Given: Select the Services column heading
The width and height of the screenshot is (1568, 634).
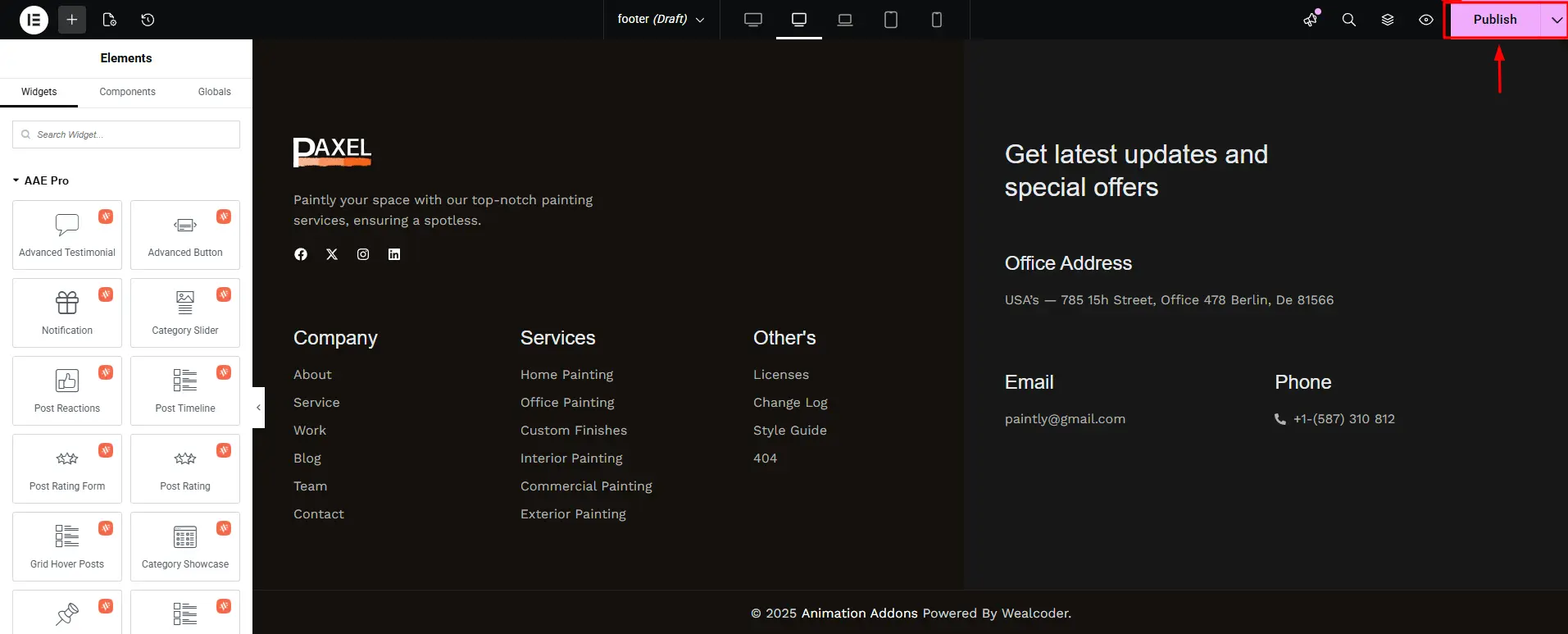Looking at the screenshot, I should pos(557,338).
